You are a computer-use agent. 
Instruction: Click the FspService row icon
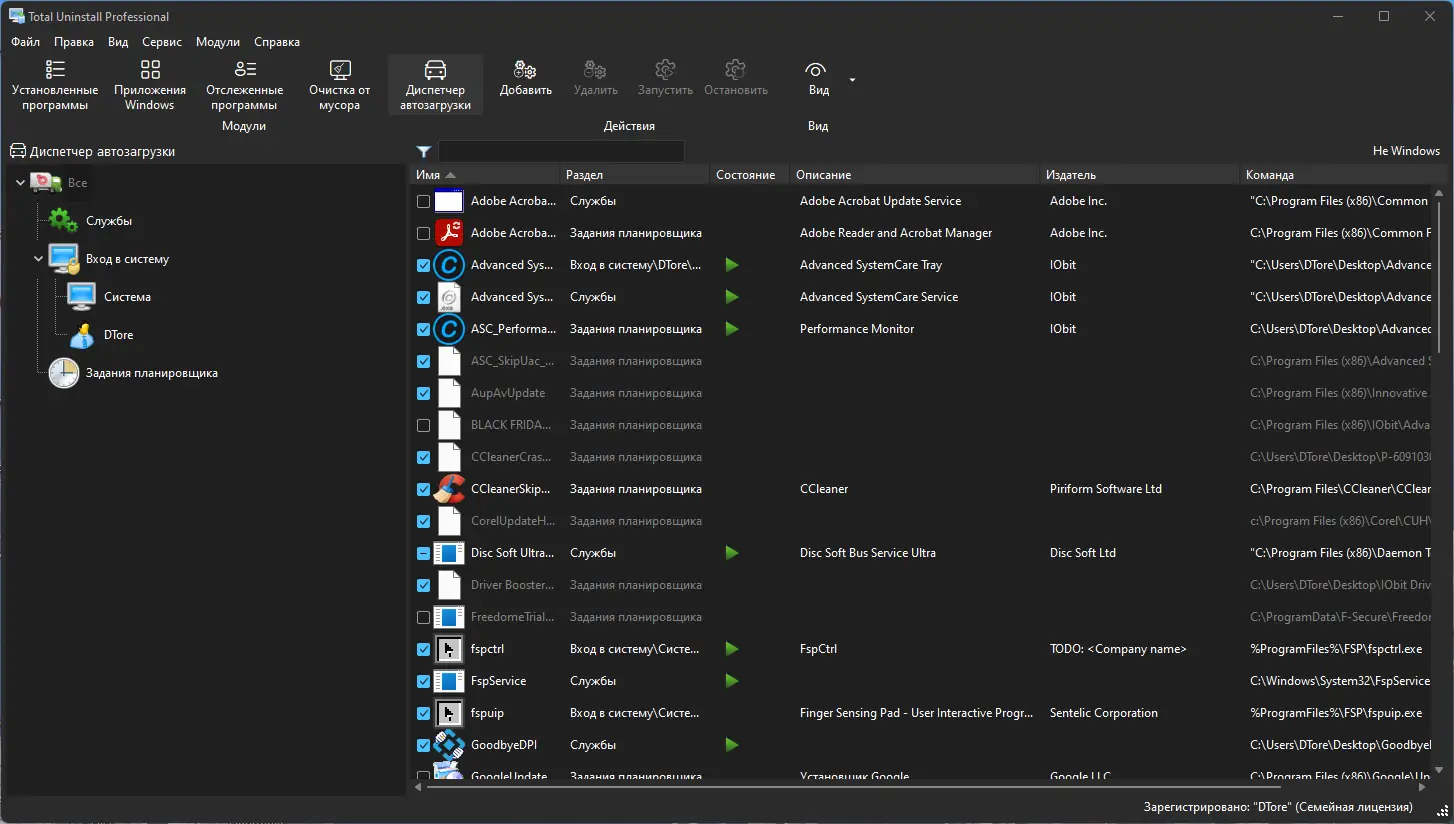click(x=449, y=681)
